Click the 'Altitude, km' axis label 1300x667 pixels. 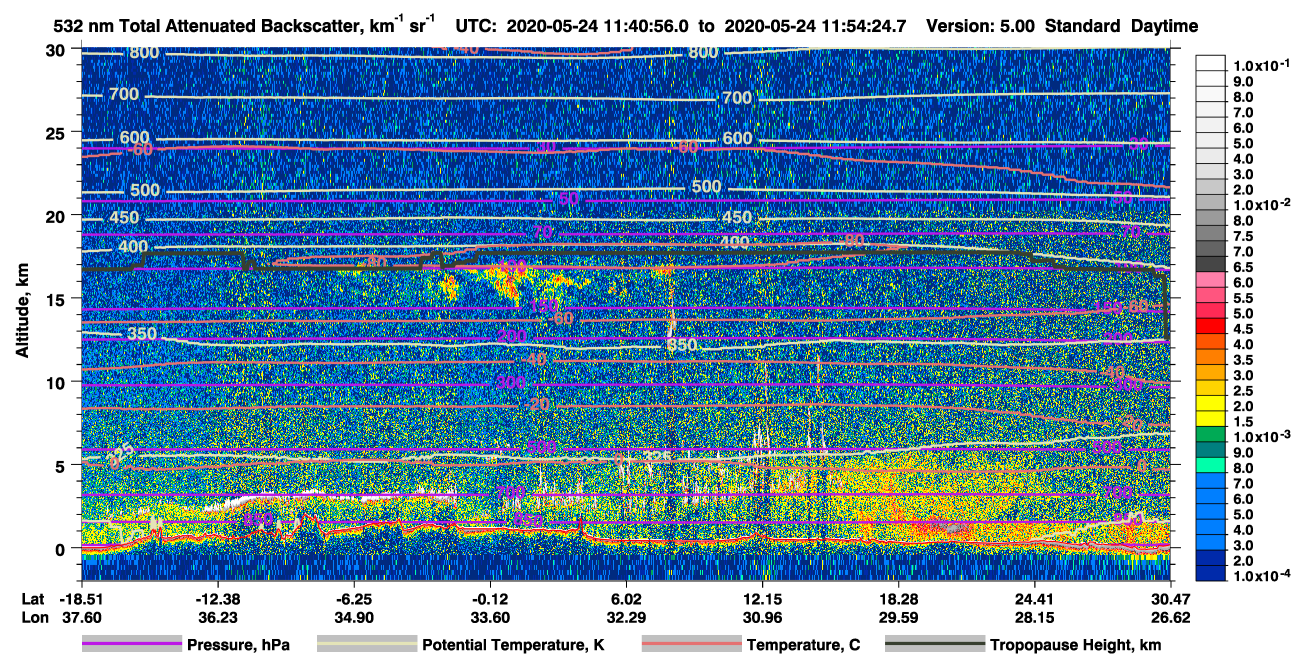tap(22, 312)
